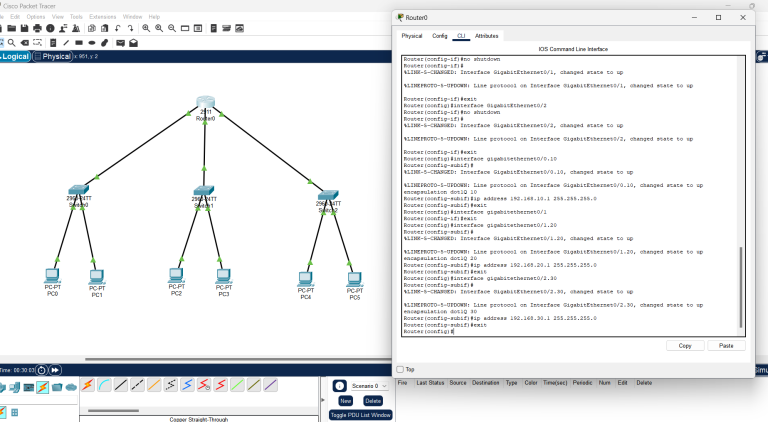
Task: Print using the printer toolbar icon
Action: (37, 28)
